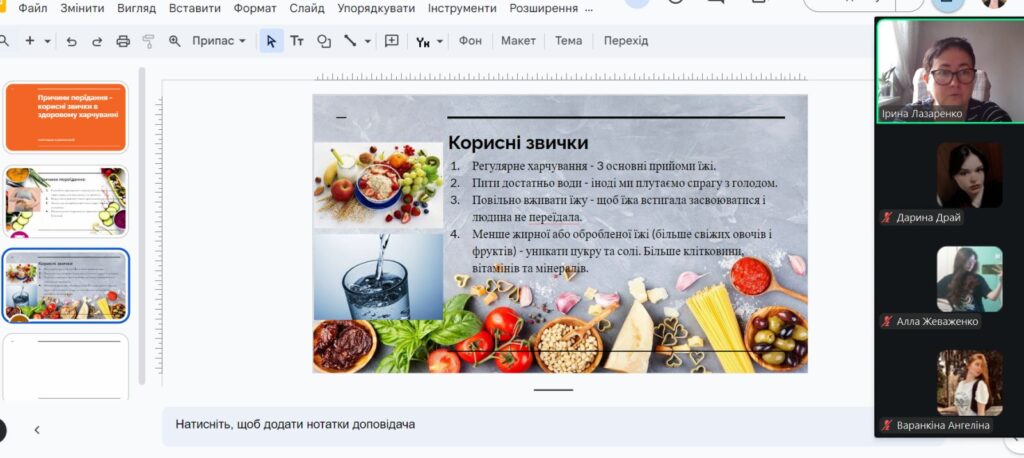Collapse the filmstrip with left chevron
The width and height of the screenshot is (1024, 458).
pos(37,430)
